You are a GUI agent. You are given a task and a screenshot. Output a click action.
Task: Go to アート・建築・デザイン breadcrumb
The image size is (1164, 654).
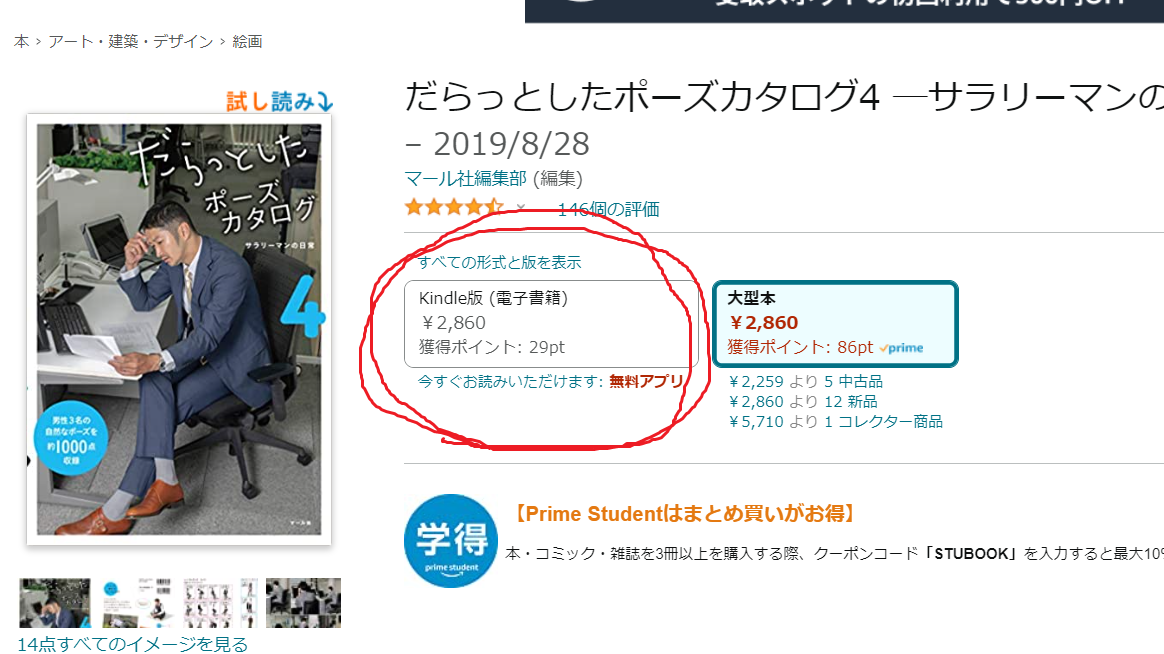(x=131, y=42)
